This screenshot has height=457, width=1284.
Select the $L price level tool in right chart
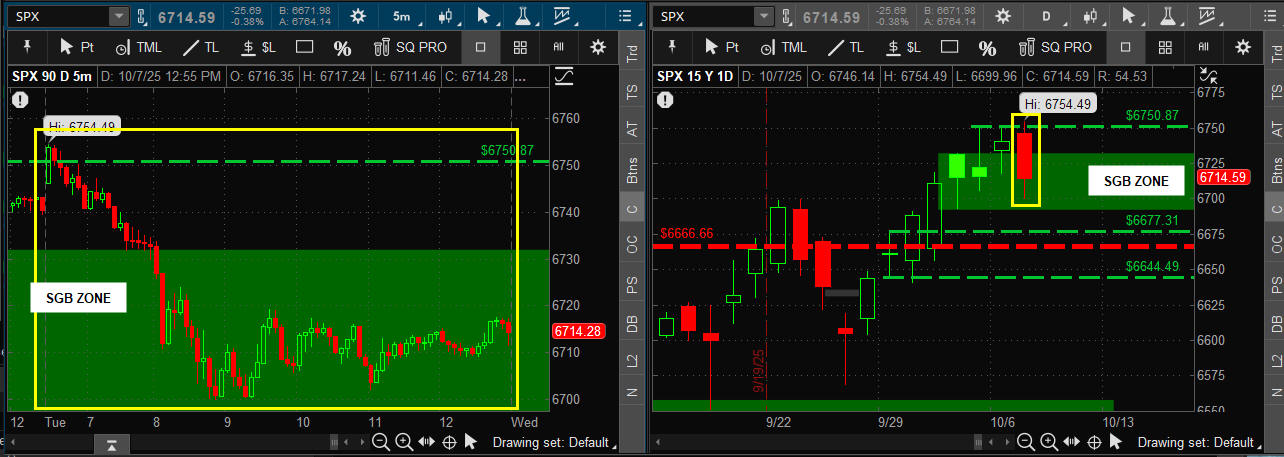coord(904,47)
